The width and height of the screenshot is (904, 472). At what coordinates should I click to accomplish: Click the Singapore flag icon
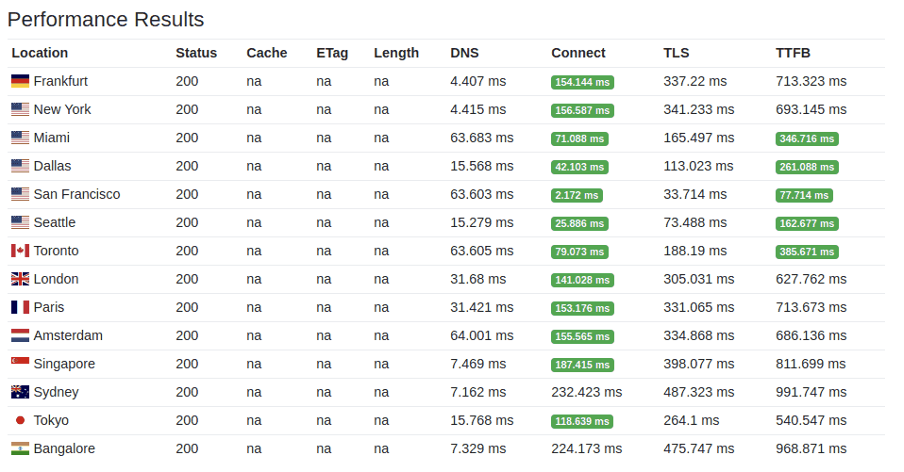[20, 364]
